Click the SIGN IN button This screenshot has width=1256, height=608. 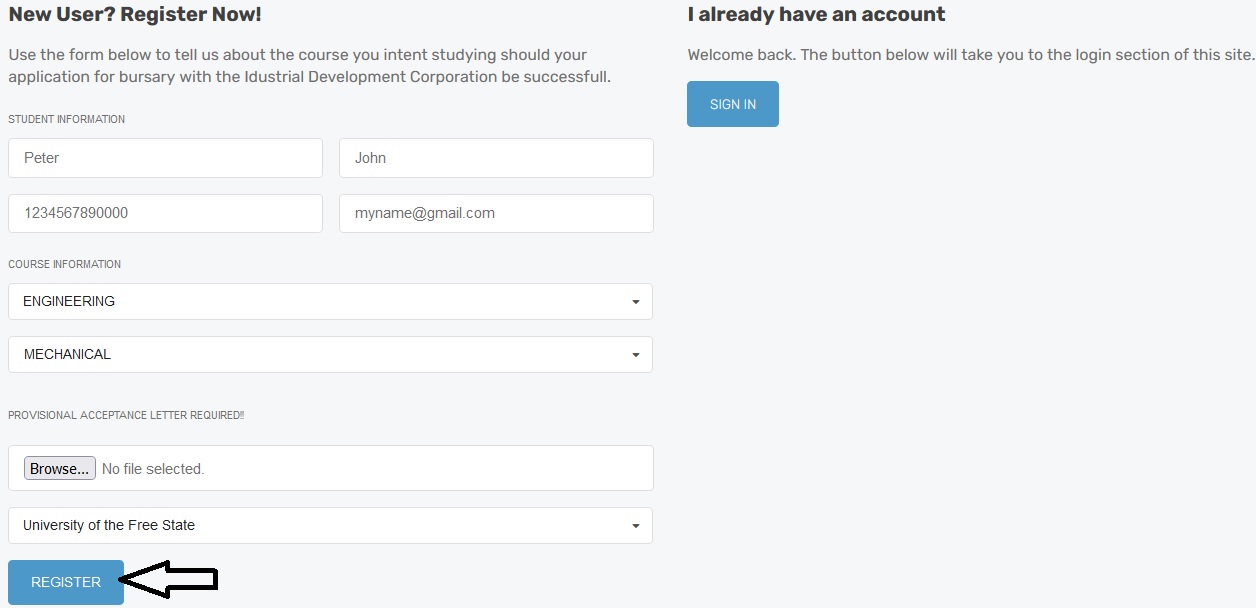coord(732,104)
